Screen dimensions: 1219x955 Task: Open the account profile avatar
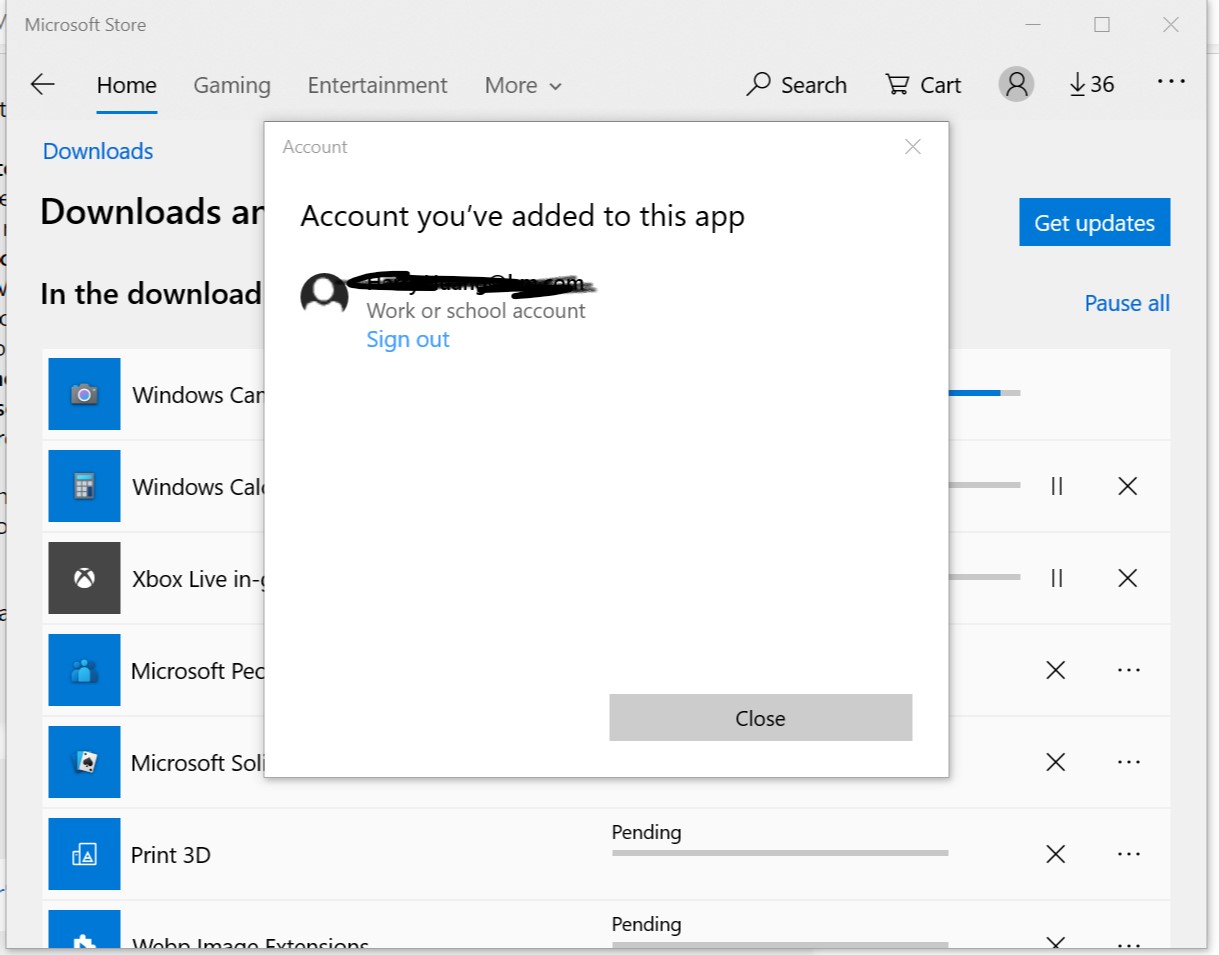click(1016, 84)
